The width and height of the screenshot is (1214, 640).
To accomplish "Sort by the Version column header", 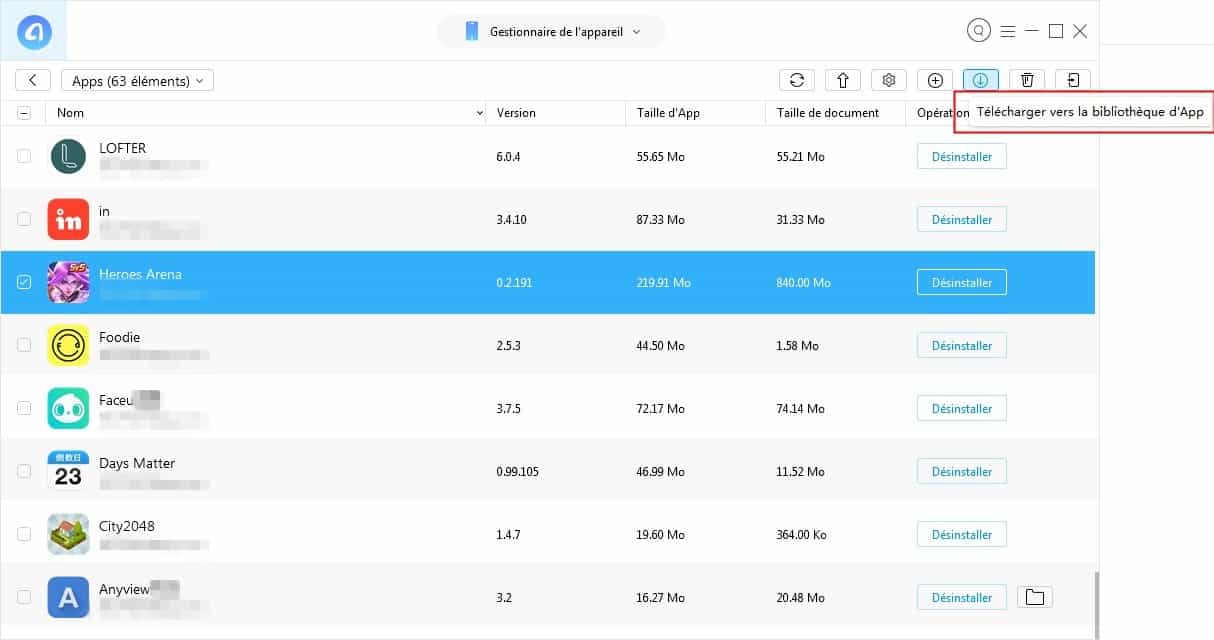I will click(x=516, y=113).
